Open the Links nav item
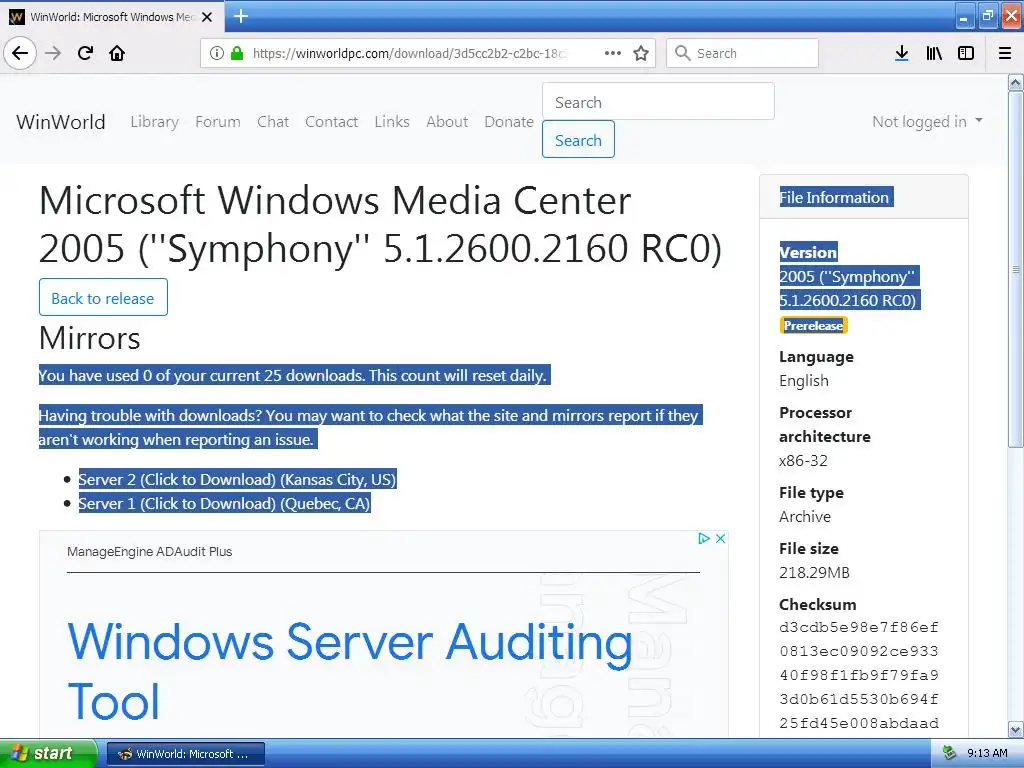The width and height of the screenshot is (1024, 768). (392, 121)
